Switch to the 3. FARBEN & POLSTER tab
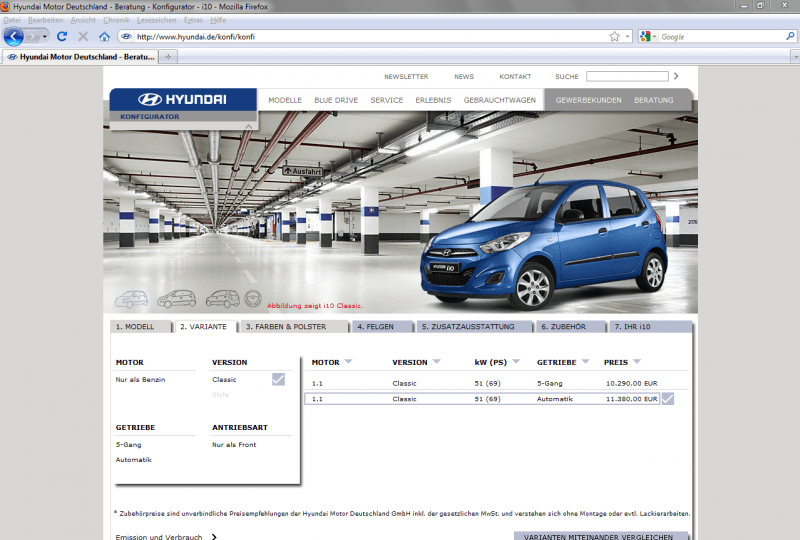The image size is (800, 540). tap(294, 327)
